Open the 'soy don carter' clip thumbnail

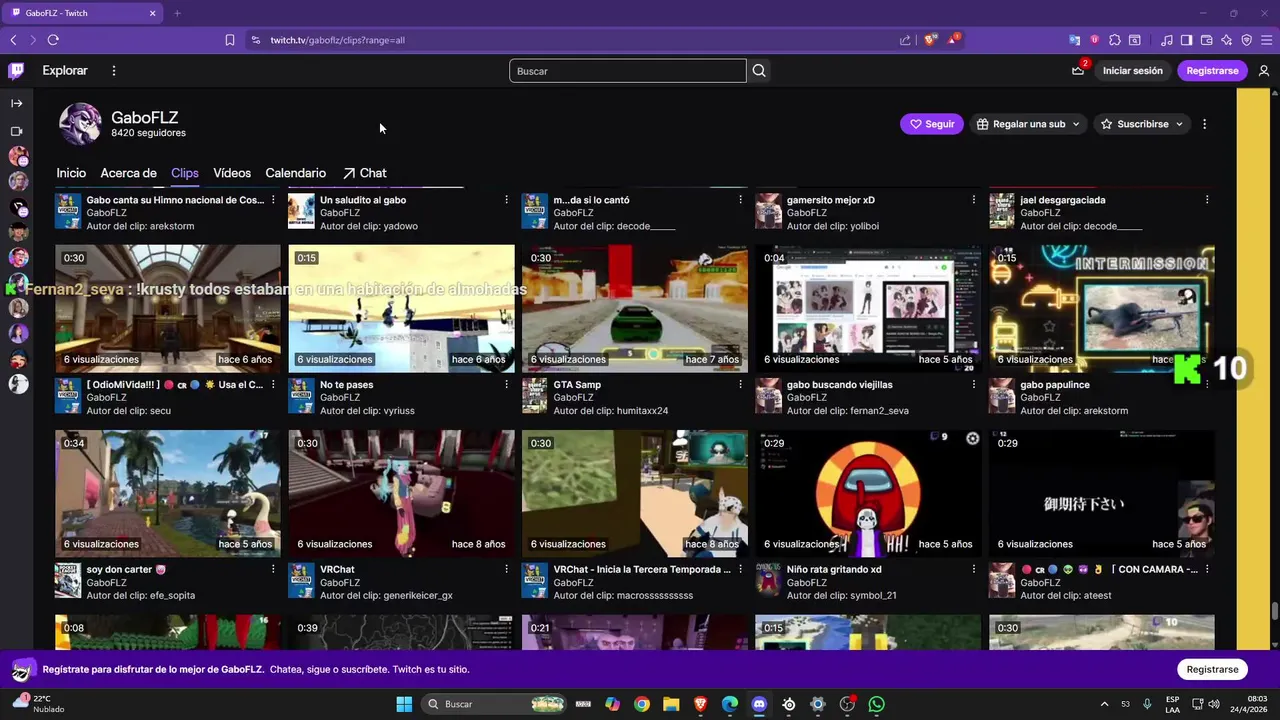pos(168,494)
